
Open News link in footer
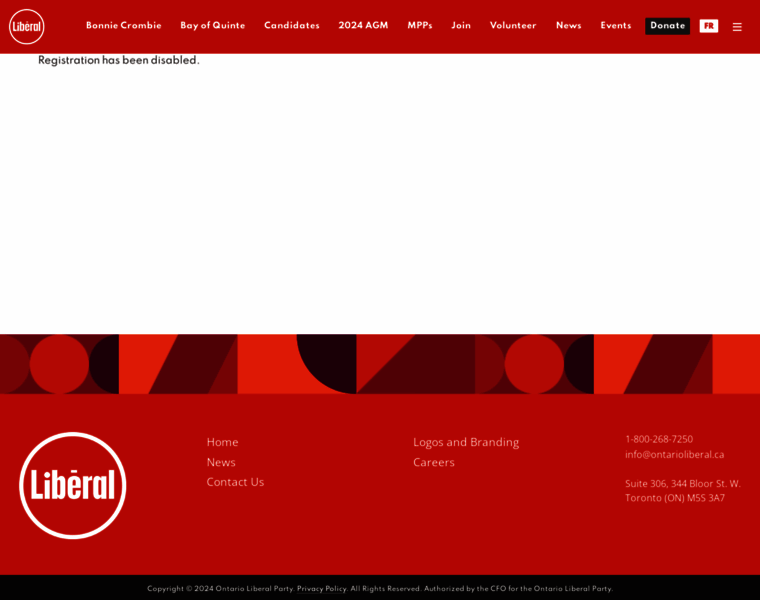(x=221, y=462)
